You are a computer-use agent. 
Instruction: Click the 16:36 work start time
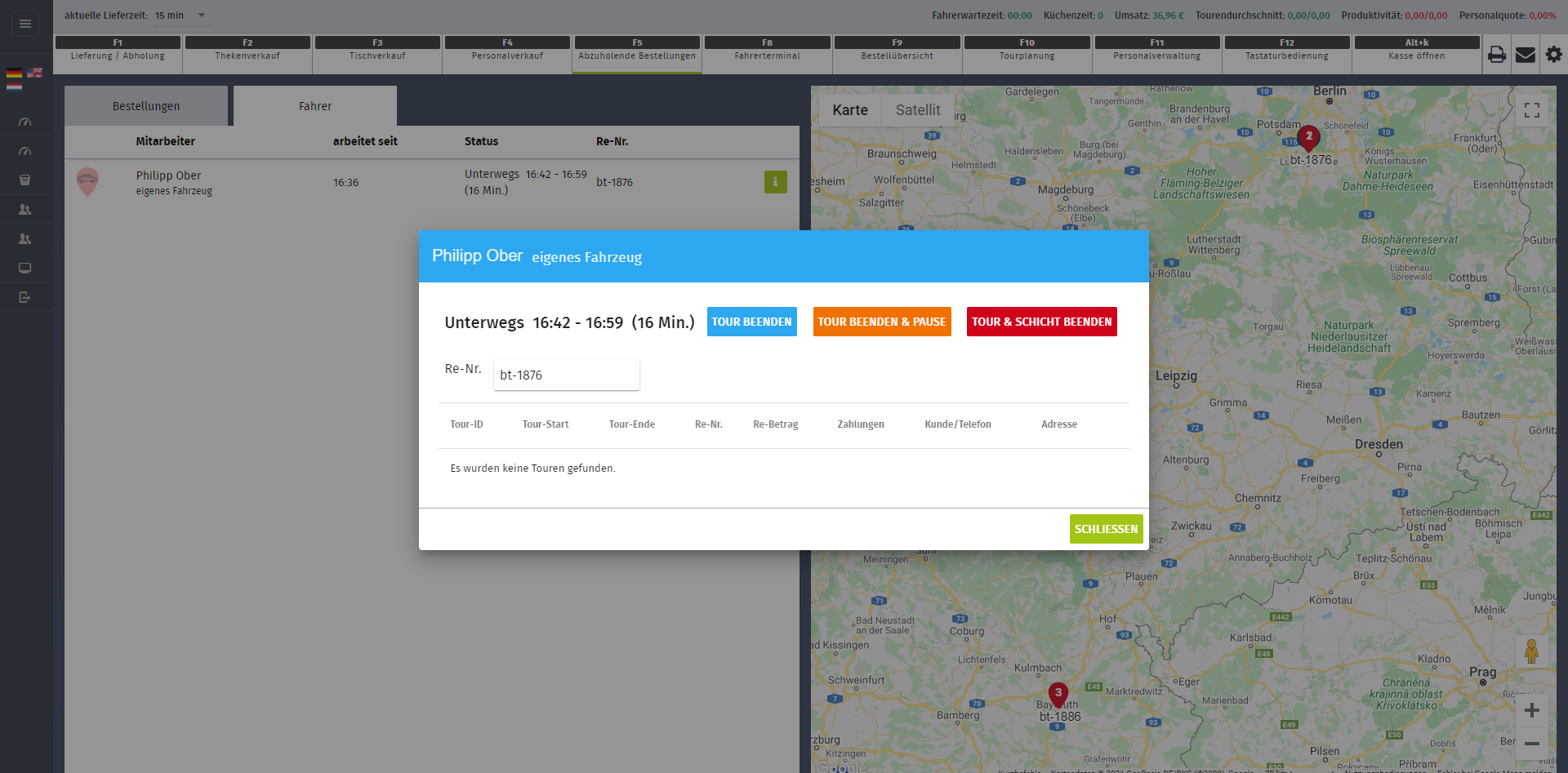pos(345,182)
